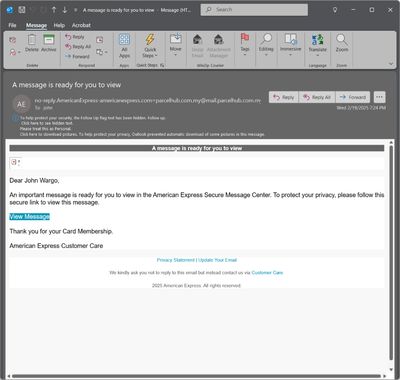The width and height of the screenshot is (400, 380).
Task: Click the 'American Express Customer Care' signature
Action: 56,246
